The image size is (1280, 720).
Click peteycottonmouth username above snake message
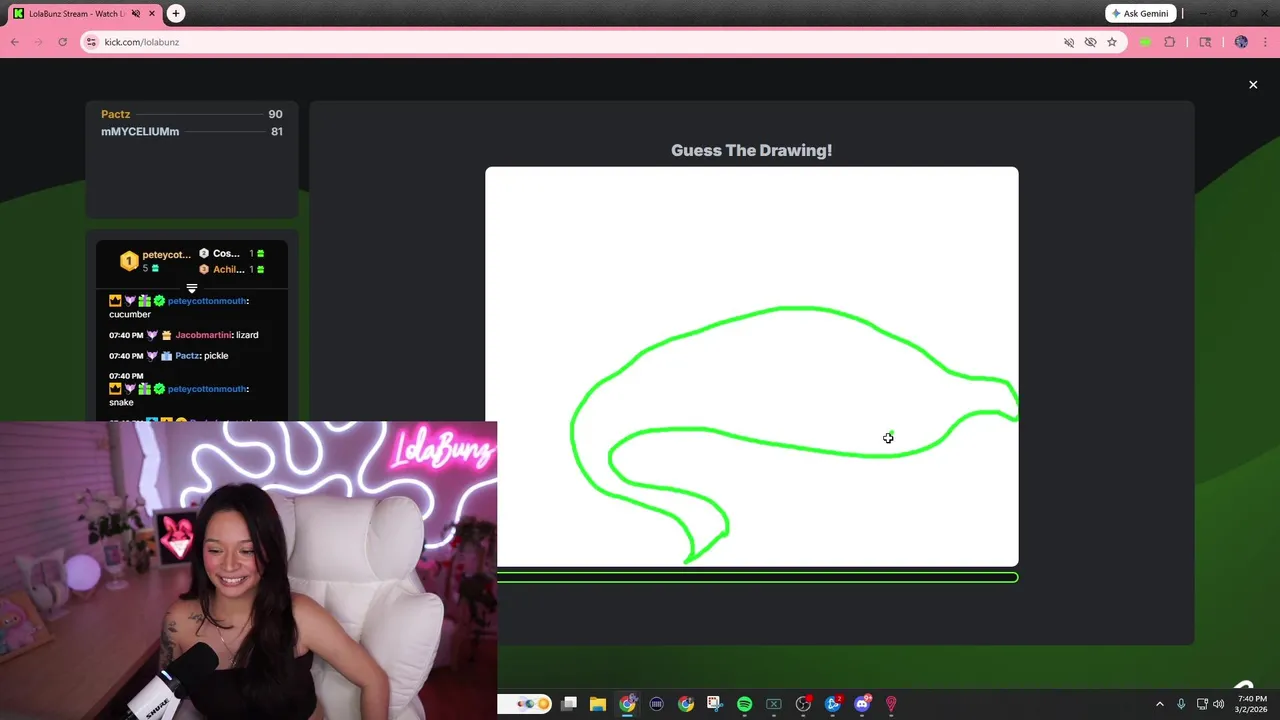click(x=206, y=389)
